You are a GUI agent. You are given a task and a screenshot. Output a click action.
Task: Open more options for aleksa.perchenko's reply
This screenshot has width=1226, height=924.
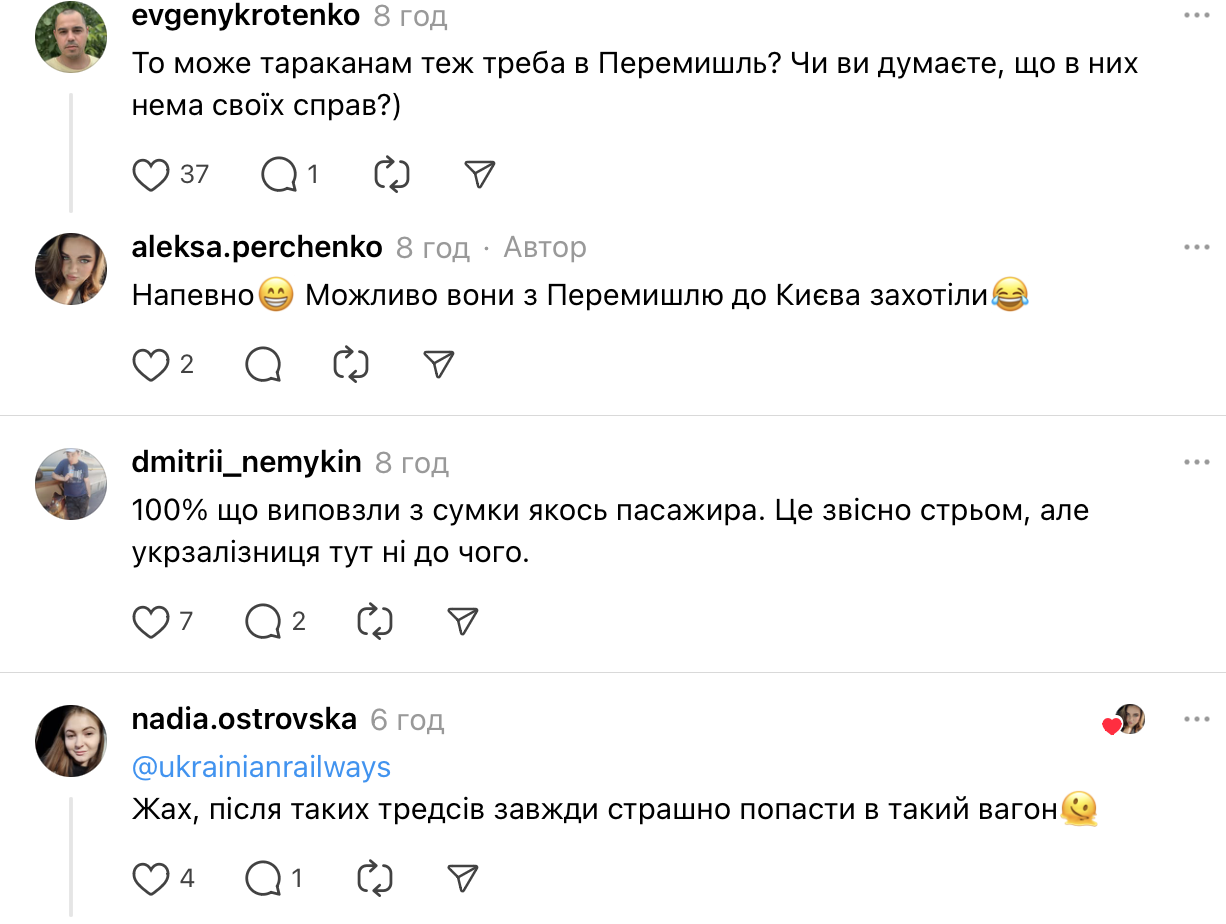[x=1196, y=247]
